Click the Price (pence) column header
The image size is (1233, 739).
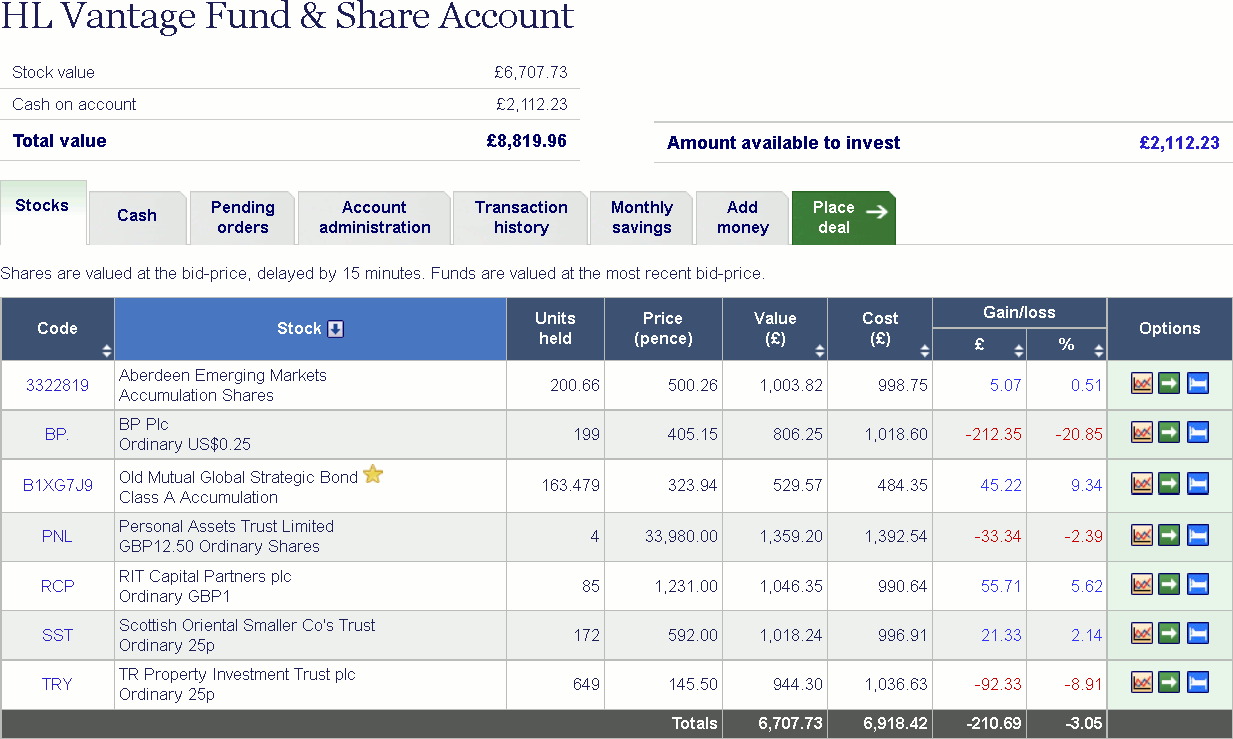[x=663, y=329]
